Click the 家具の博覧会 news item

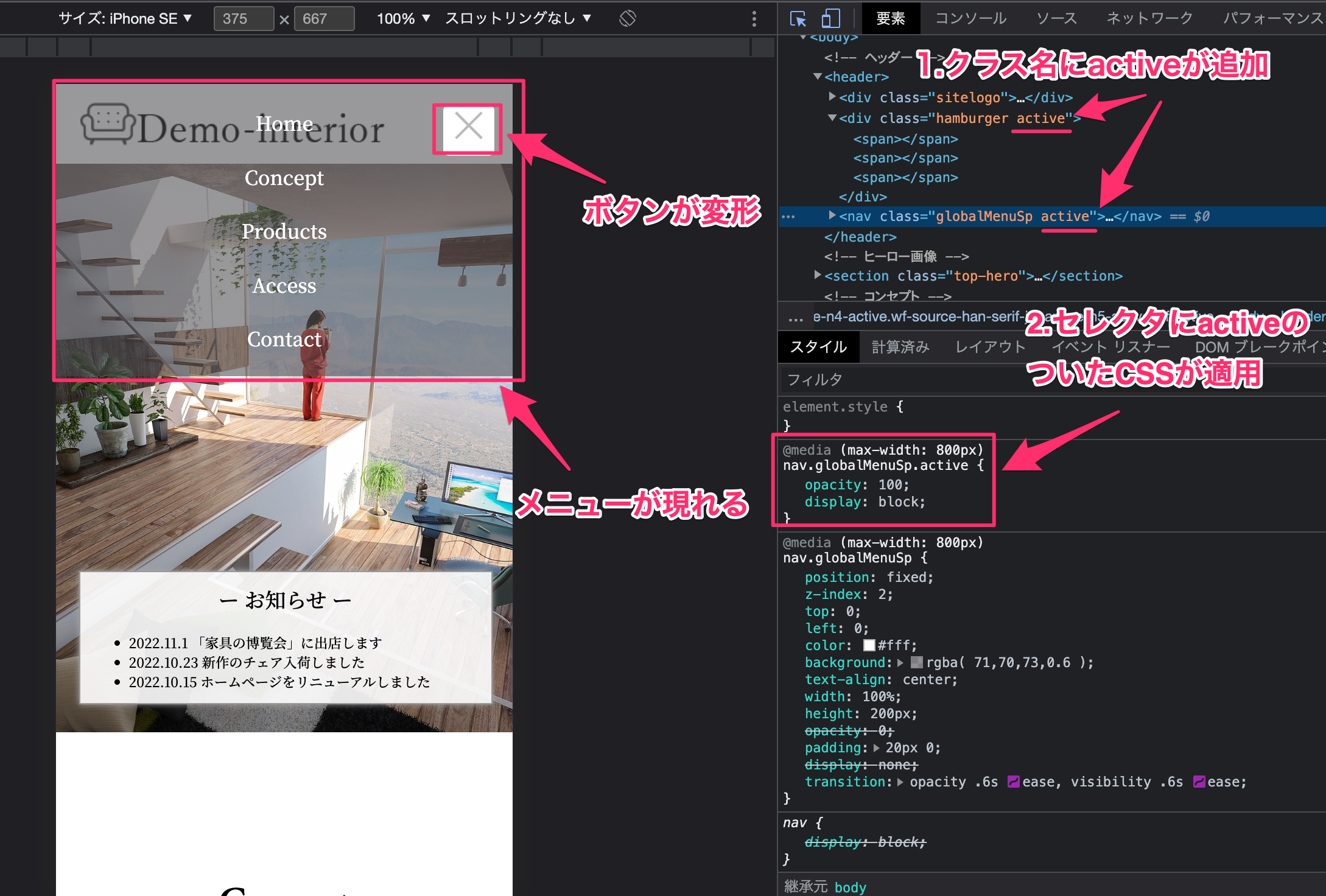coord(256,643)
